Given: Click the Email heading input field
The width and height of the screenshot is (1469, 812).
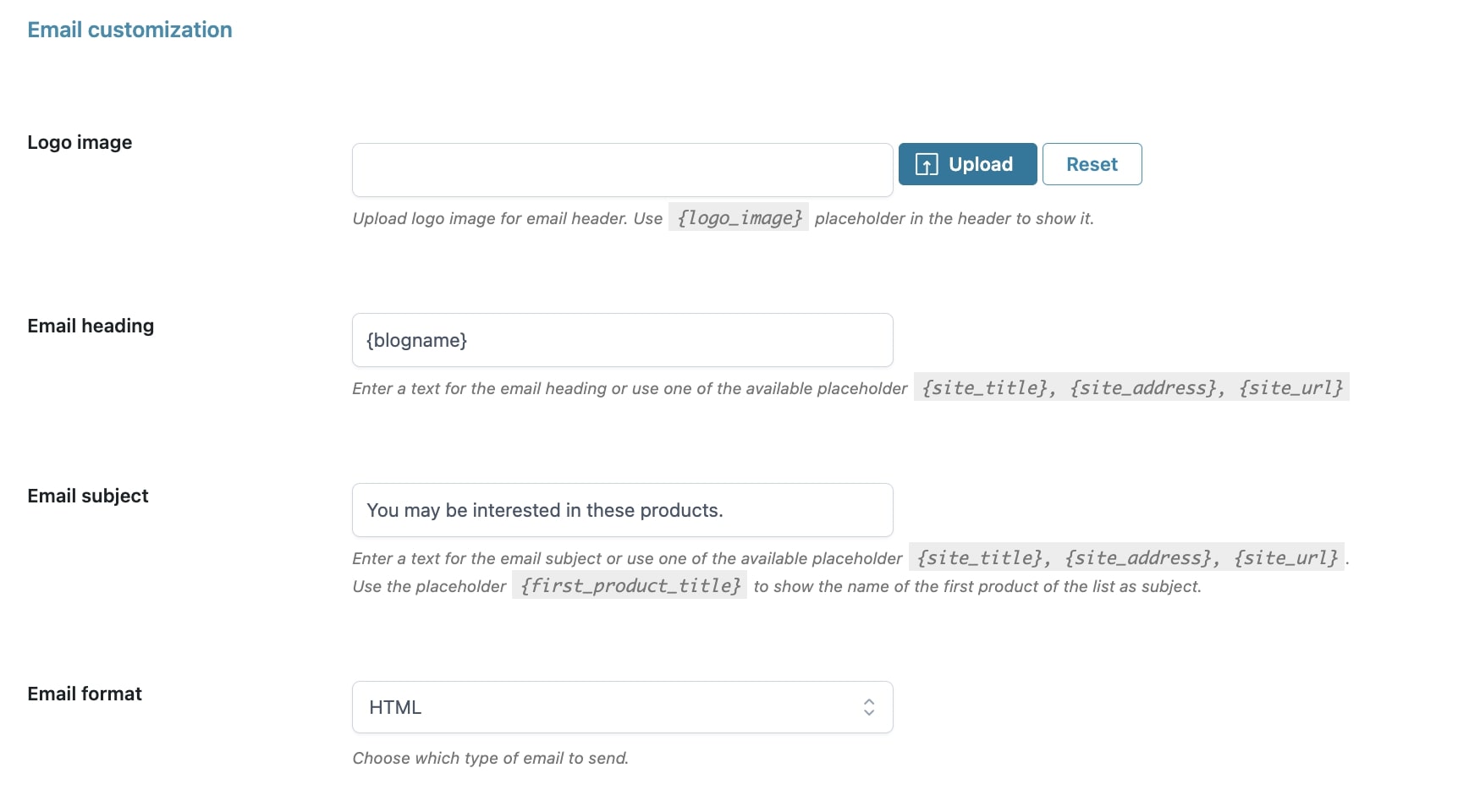Looking at the screenshot, I should pos(623,340).
